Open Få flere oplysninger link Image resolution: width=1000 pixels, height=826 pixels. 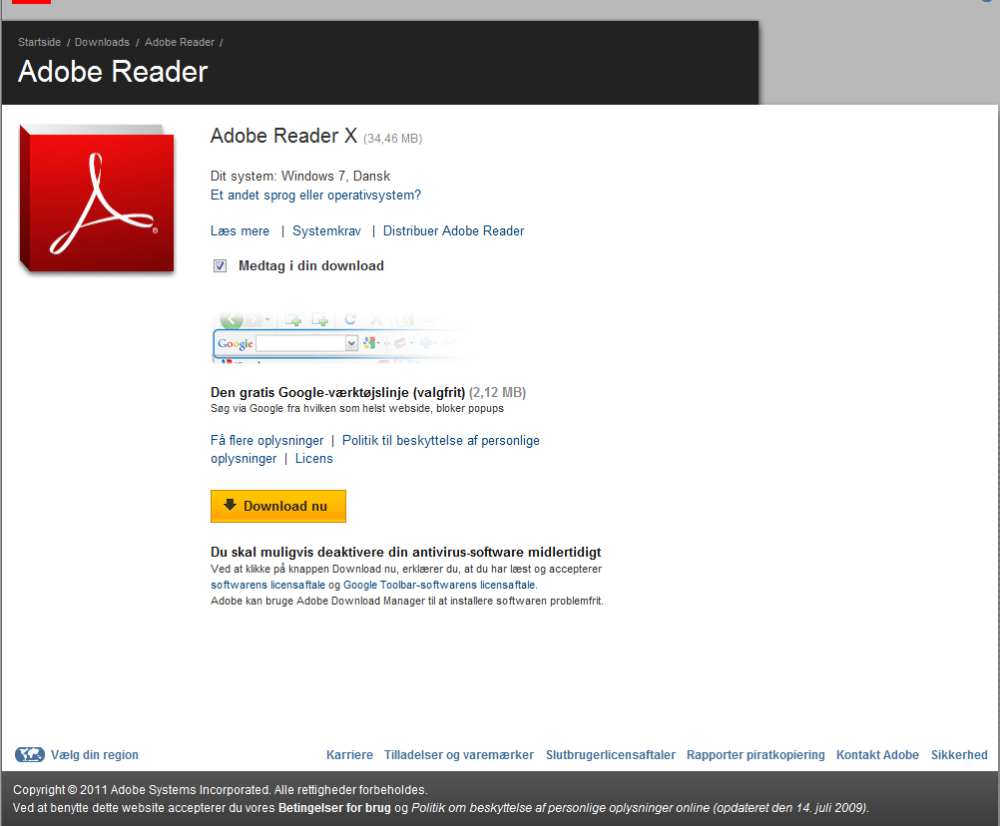click(x=267, y=441)
